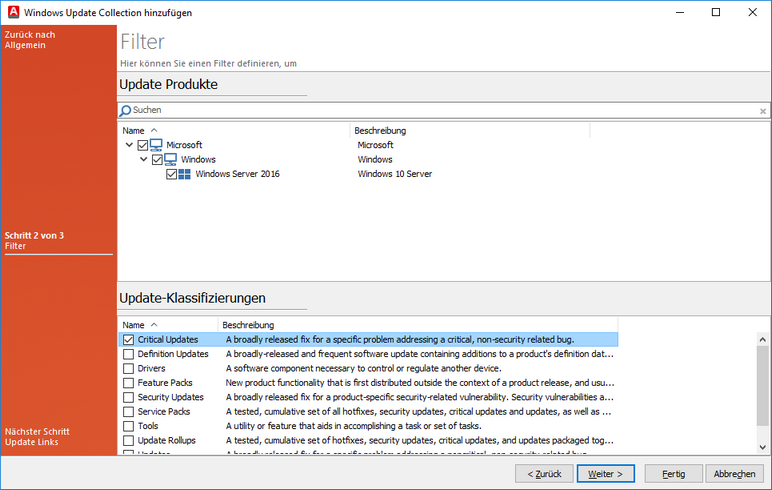Click the < Zurück button

coord(544,474)
